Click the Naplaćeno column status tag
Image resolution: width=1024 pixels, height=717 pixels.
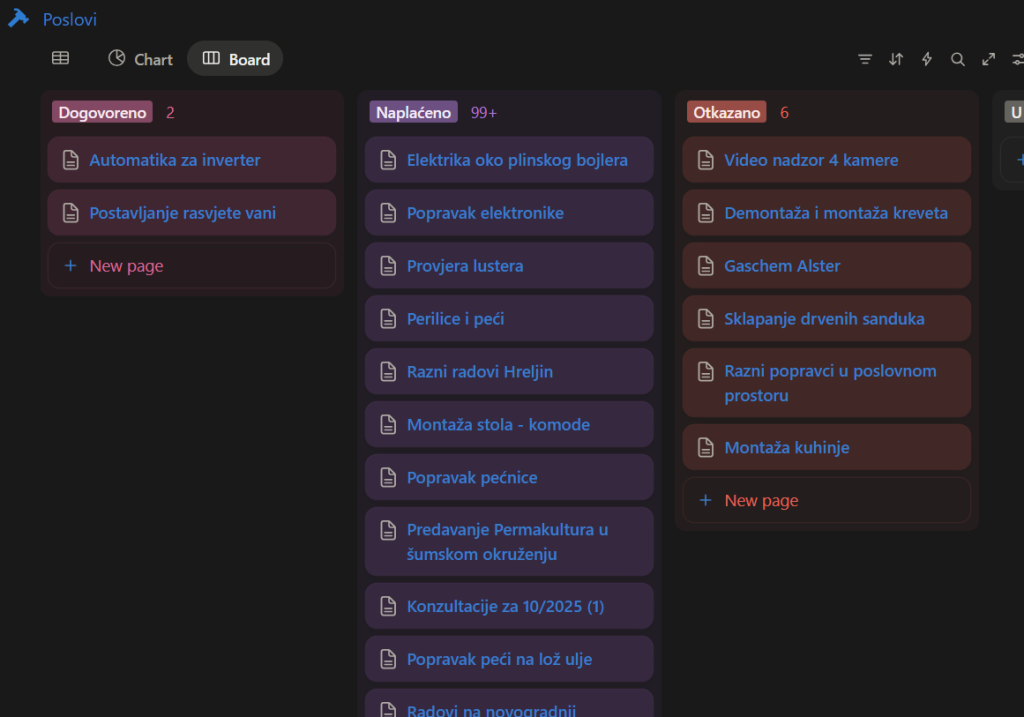(x=413, y=112)
